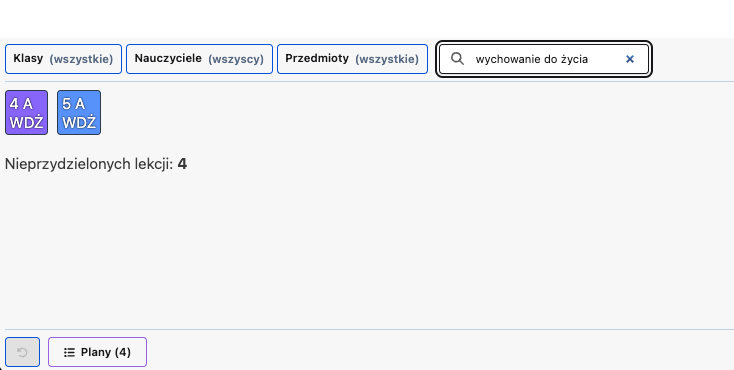
Task: Click into the 'wychowanie do życia' search field
Action: [544, 59]
